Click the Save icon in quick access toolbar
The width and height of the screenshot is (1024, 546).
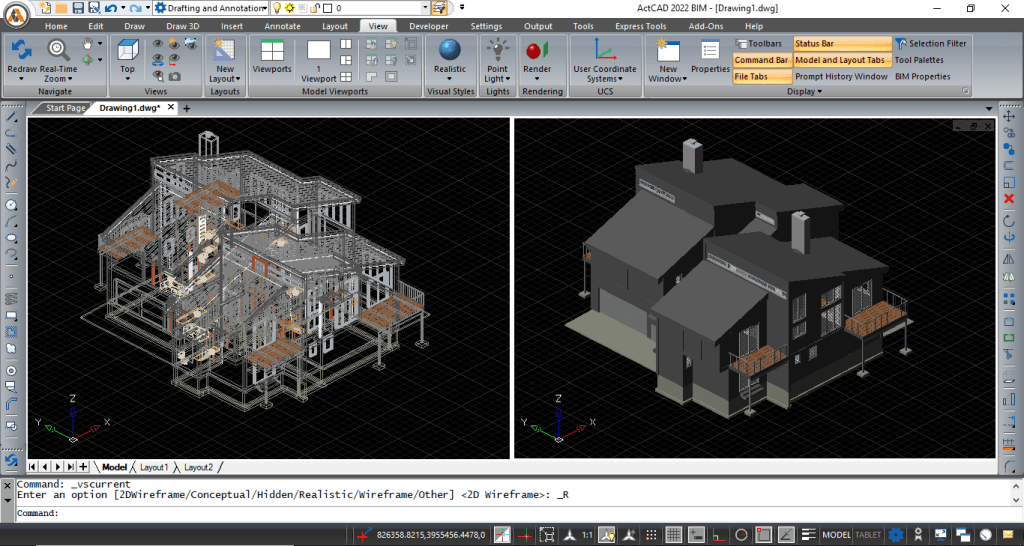tap(77, 8)
